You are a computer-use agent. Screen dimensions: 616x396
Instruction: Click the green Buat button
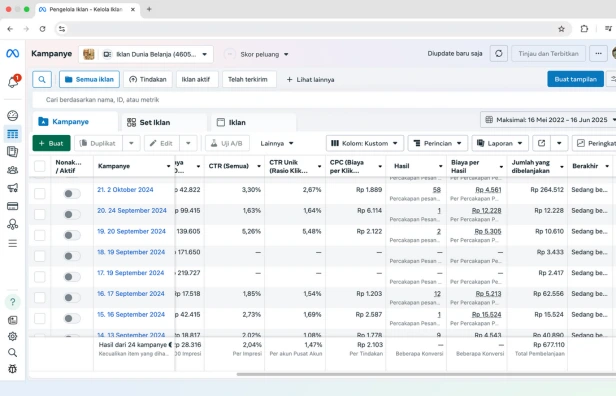click(51, 143)
